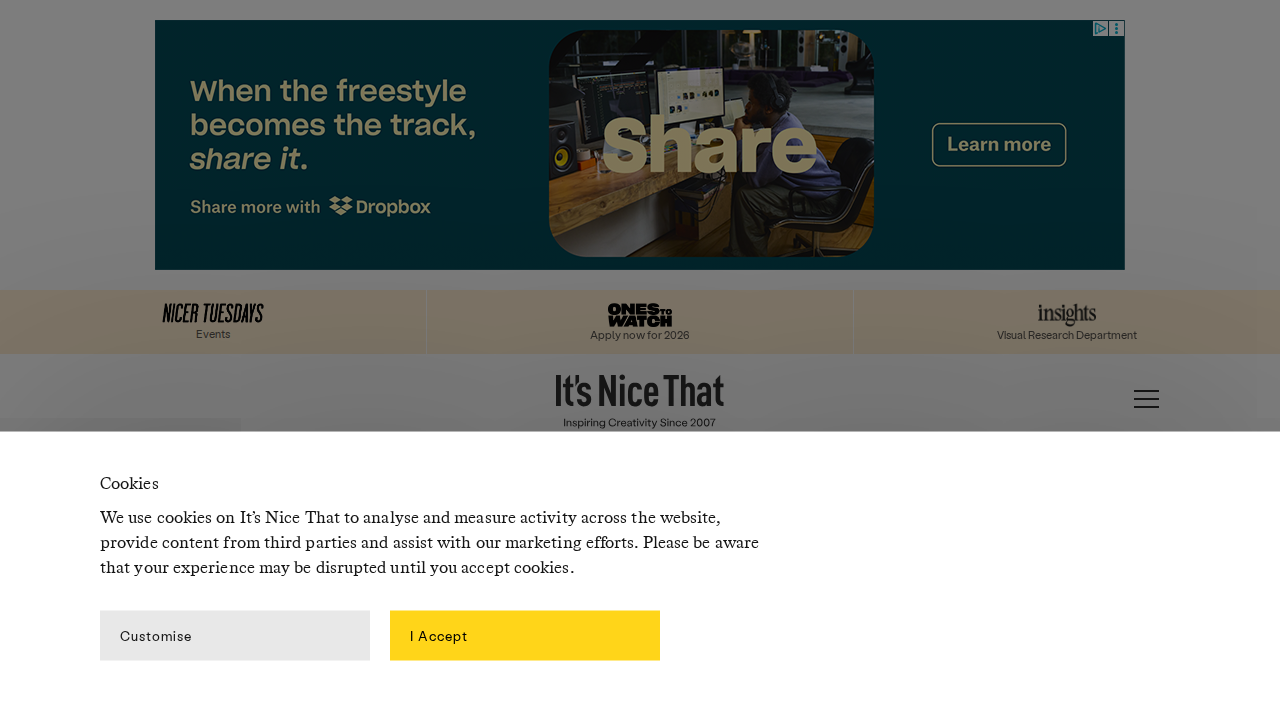The width and height of the screenshot is (1280, 720).
Task: Open the Apply now for 2026 link
Action: click(x=640, y=335)
